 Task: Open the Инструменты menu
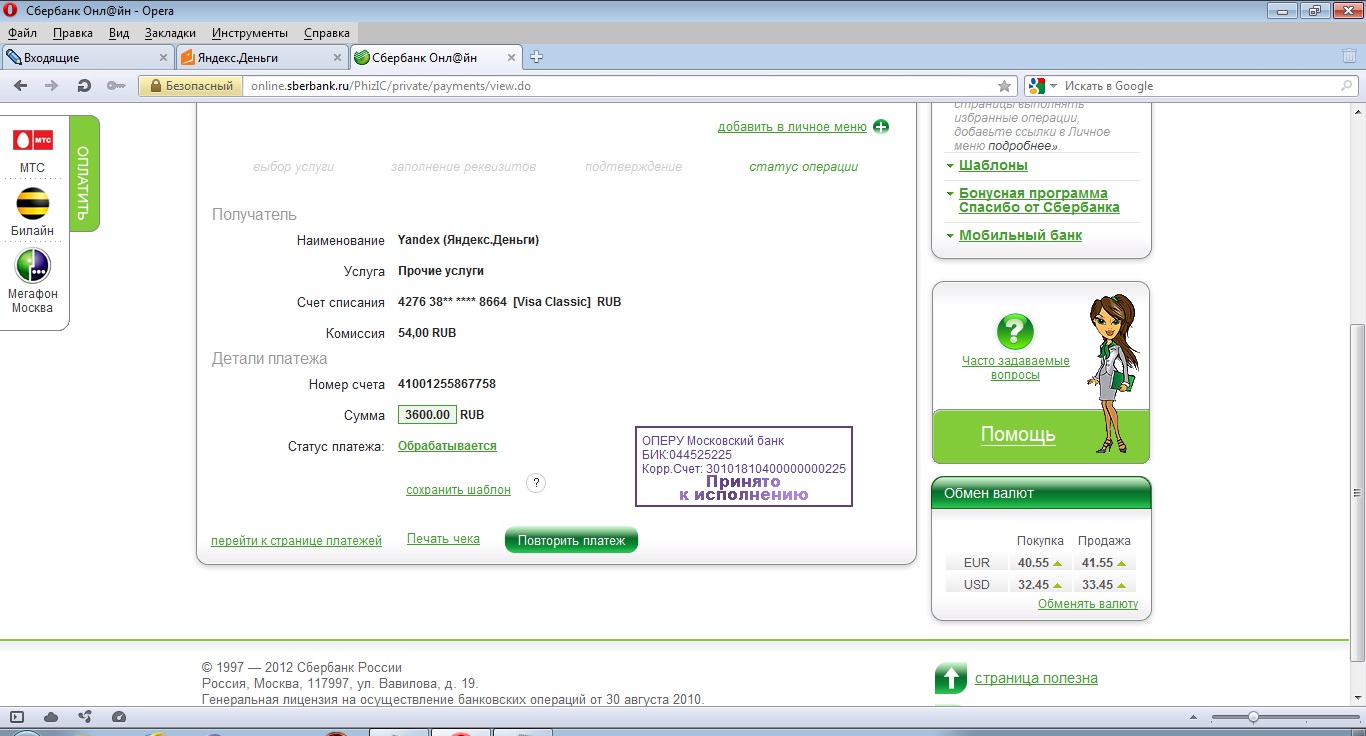coord(250,33)
